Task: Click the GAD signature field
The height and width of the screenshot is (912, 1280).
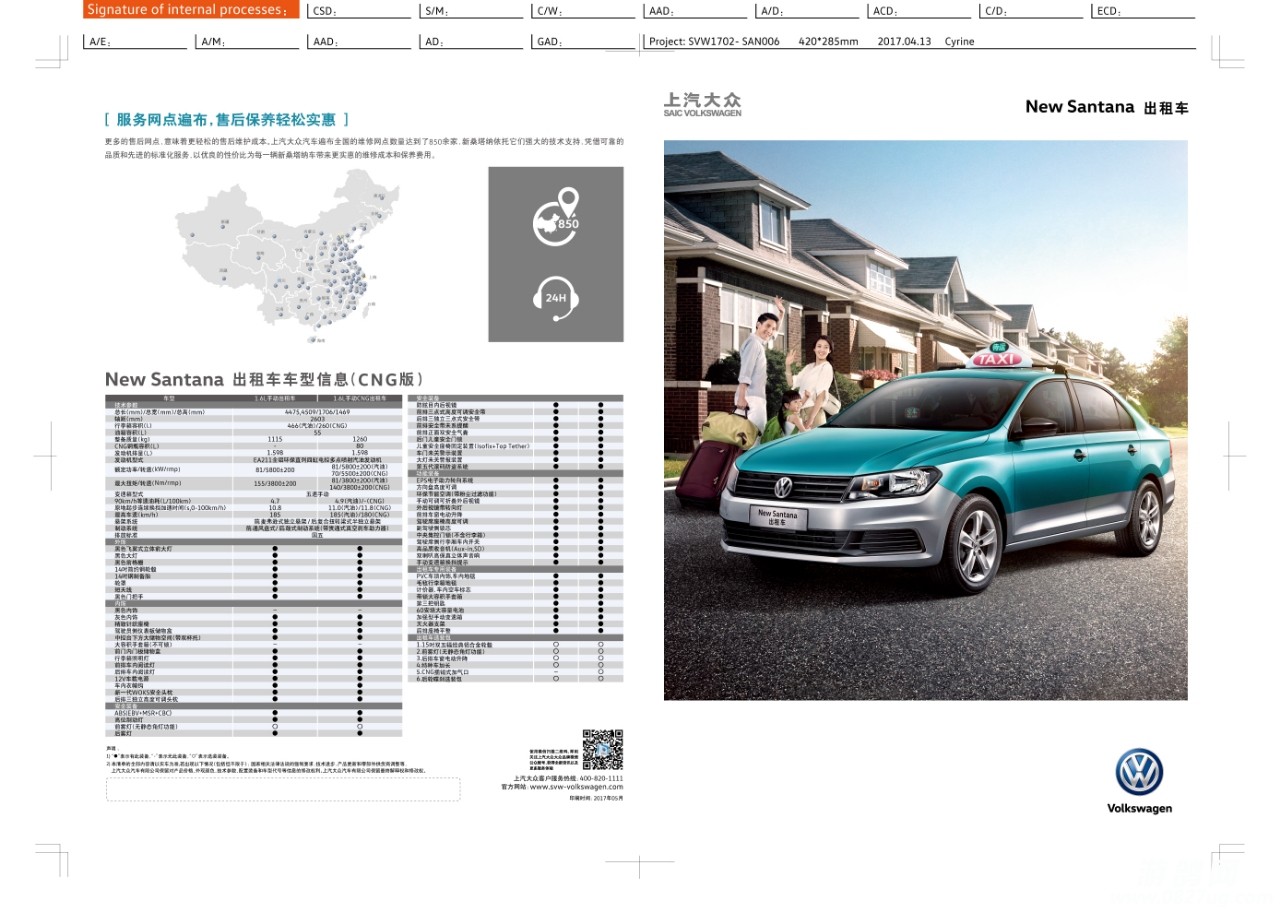Action: point(584,41)
